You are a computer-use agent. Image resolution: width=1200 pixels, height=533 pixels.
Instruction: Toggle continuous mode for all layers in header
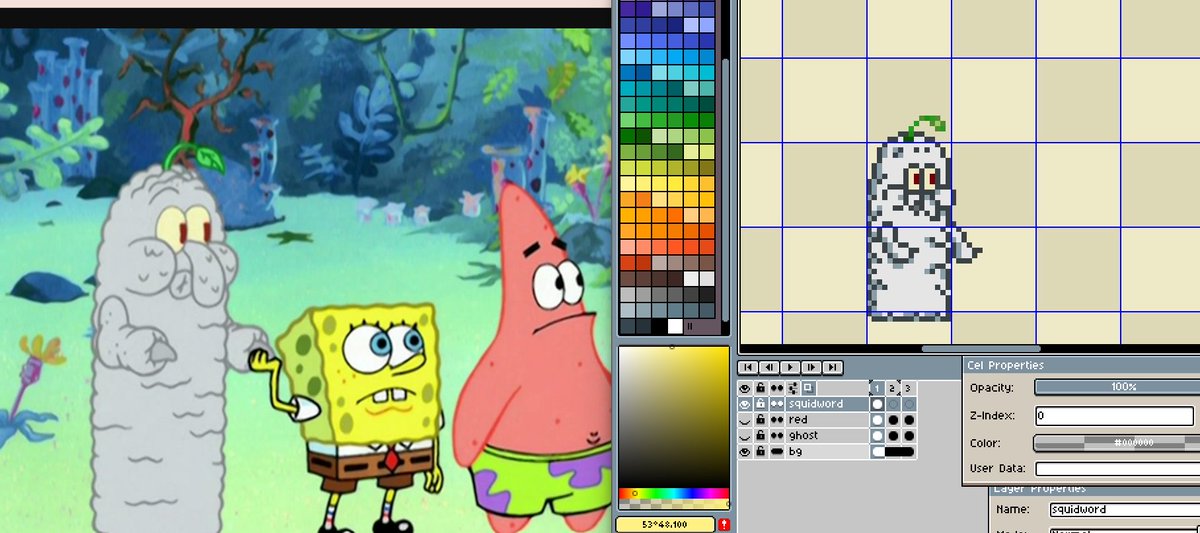[x=777, y=388]
